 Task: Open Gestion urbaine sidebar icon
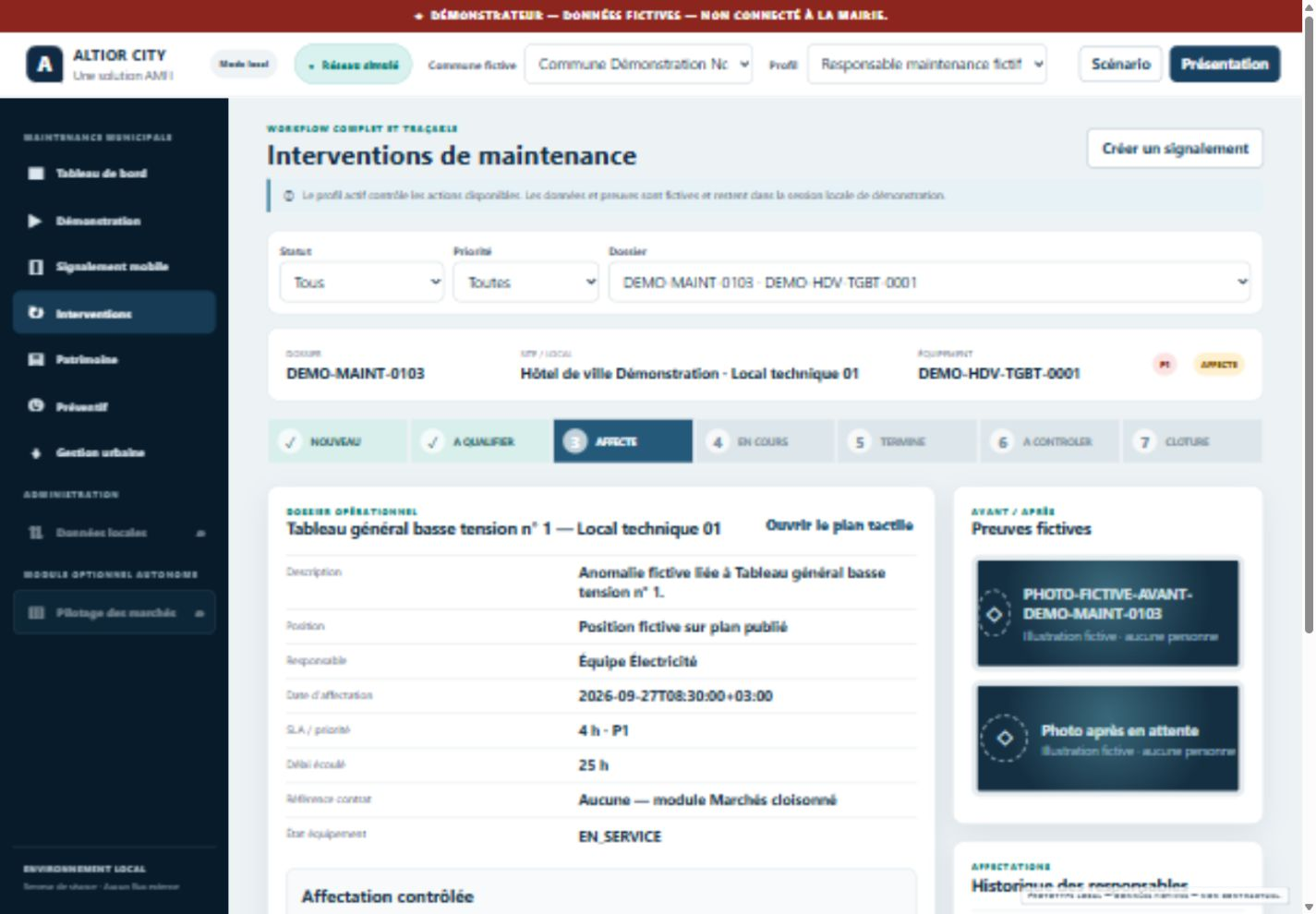pos(36,452)
